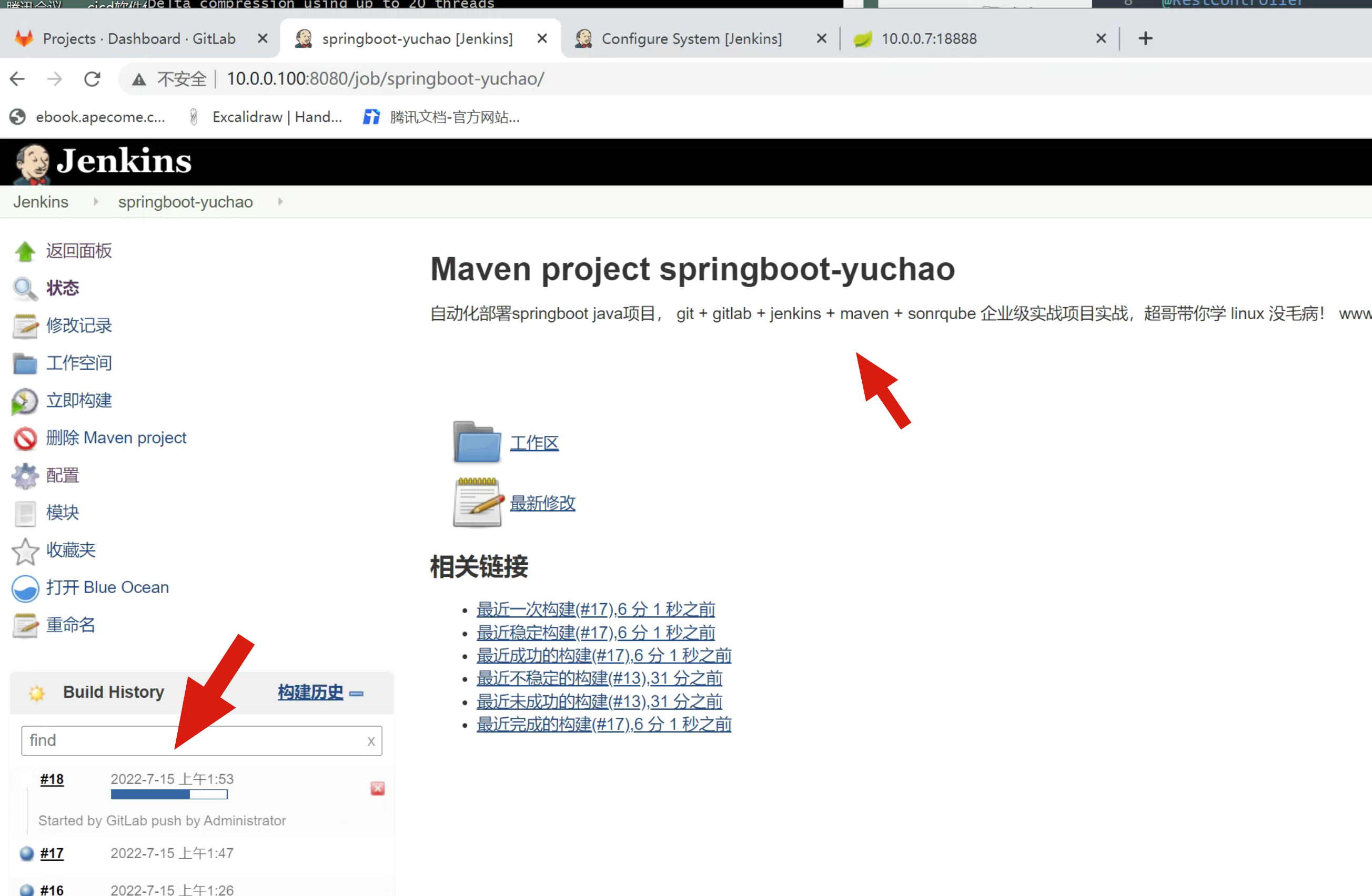Cancel build #18 with red X
The height and width of the screenshot is (896, 1372).
377,788
